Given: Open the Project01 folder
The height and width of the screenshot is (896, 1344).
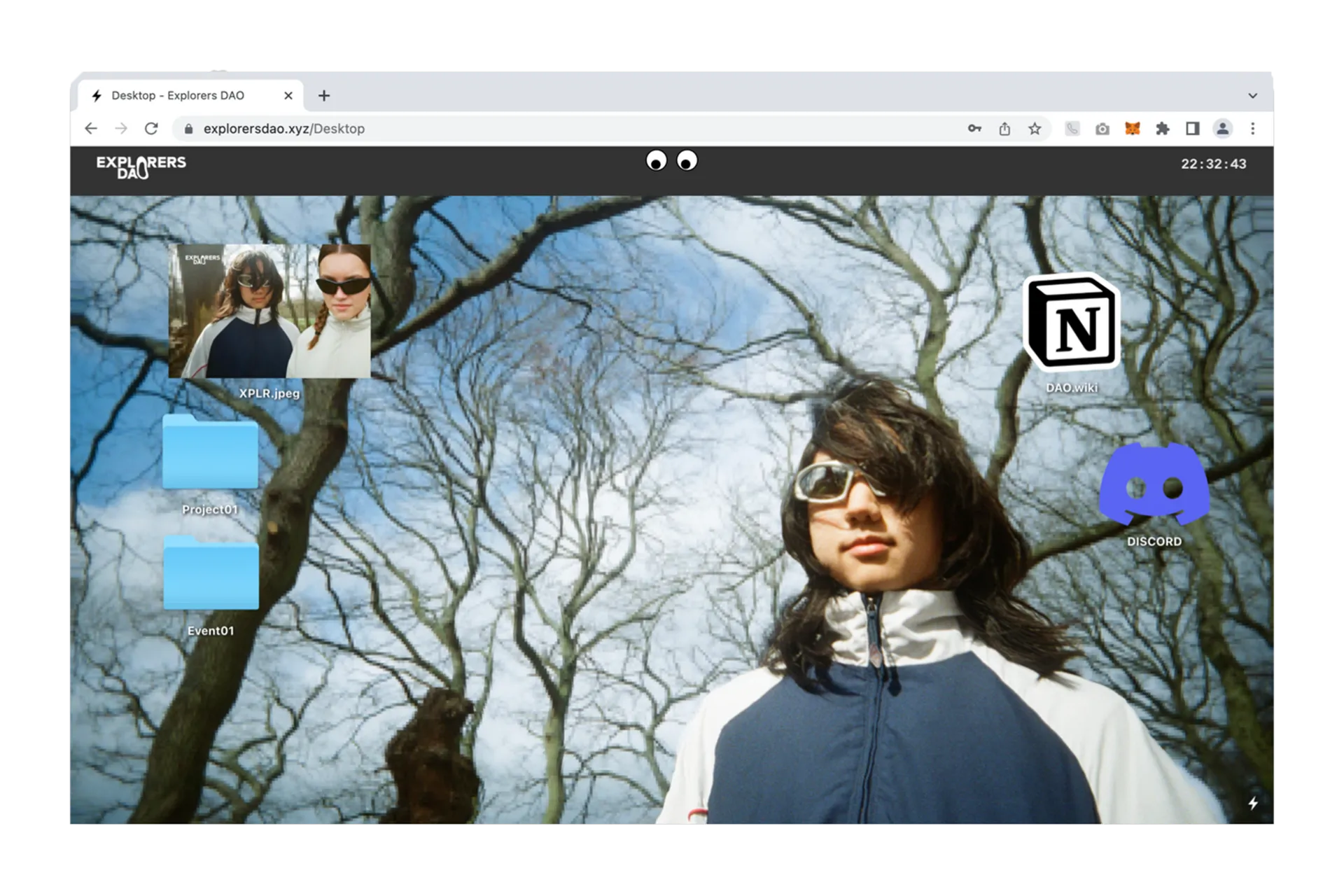Looking at the screenshot, I should coord(210,452).
